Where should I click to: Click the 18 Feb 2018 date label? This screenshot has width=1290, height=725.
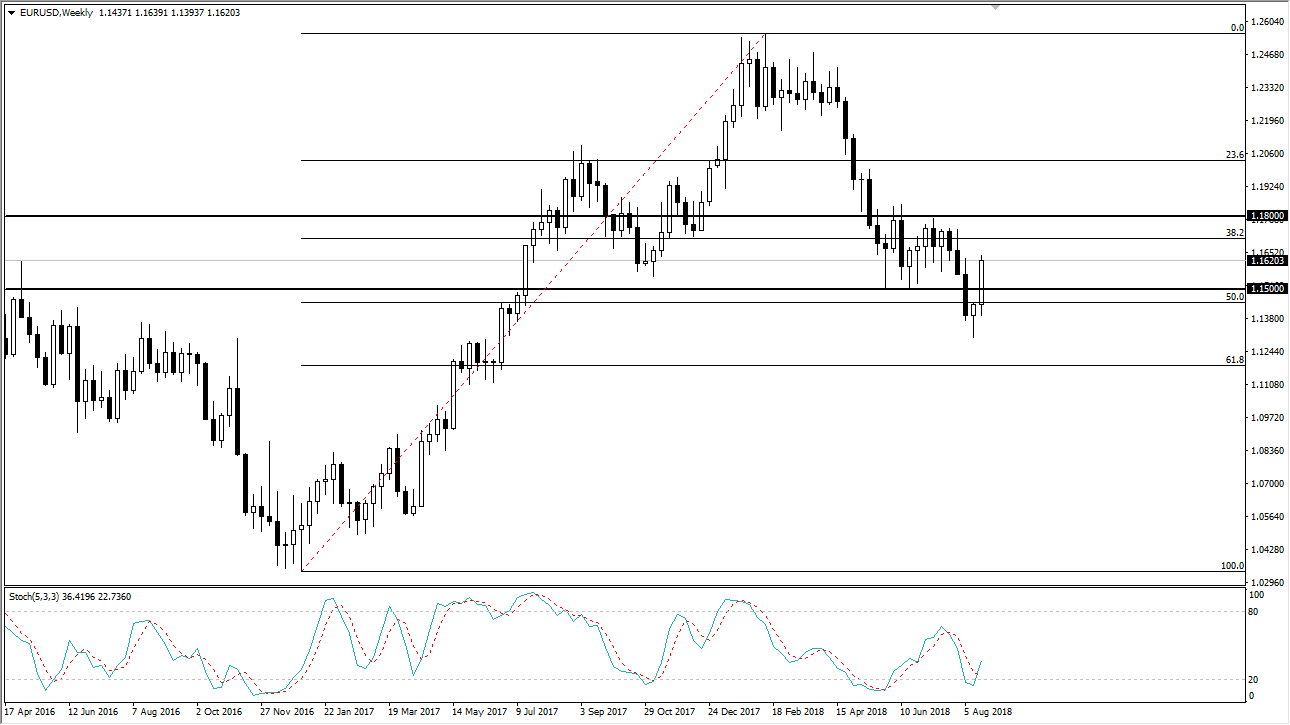(798, 712)
